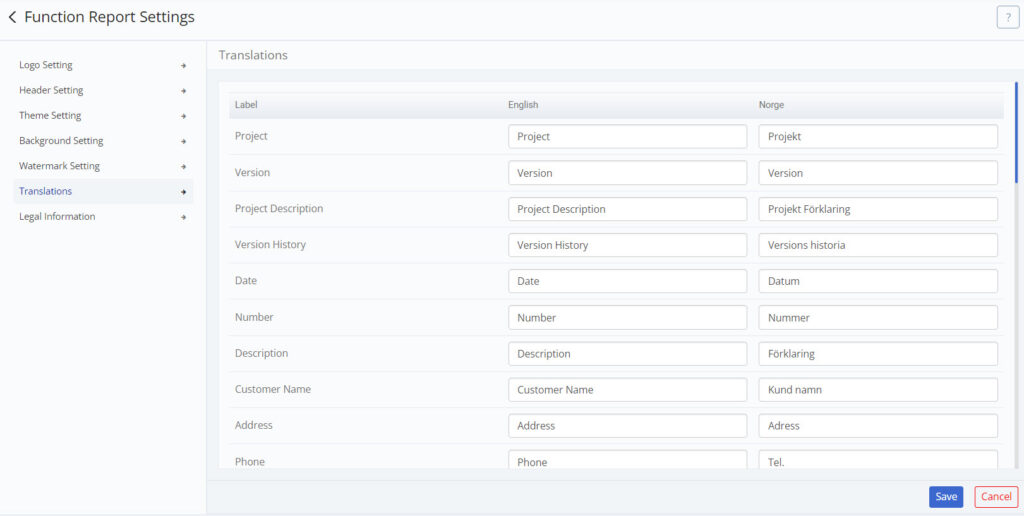Click the arrow icon next to Logo Setting
The image size is (1024, 516).
(184, 65)
